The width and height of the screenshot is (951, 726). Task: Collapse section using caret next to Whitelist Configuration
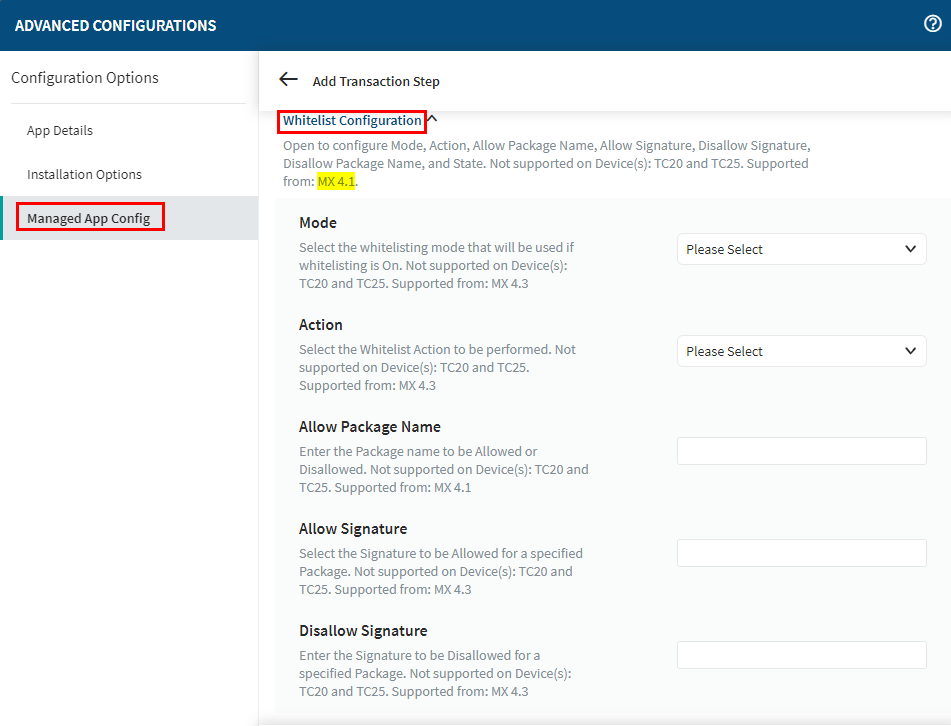pyautogui.click(x=432, y=120)
